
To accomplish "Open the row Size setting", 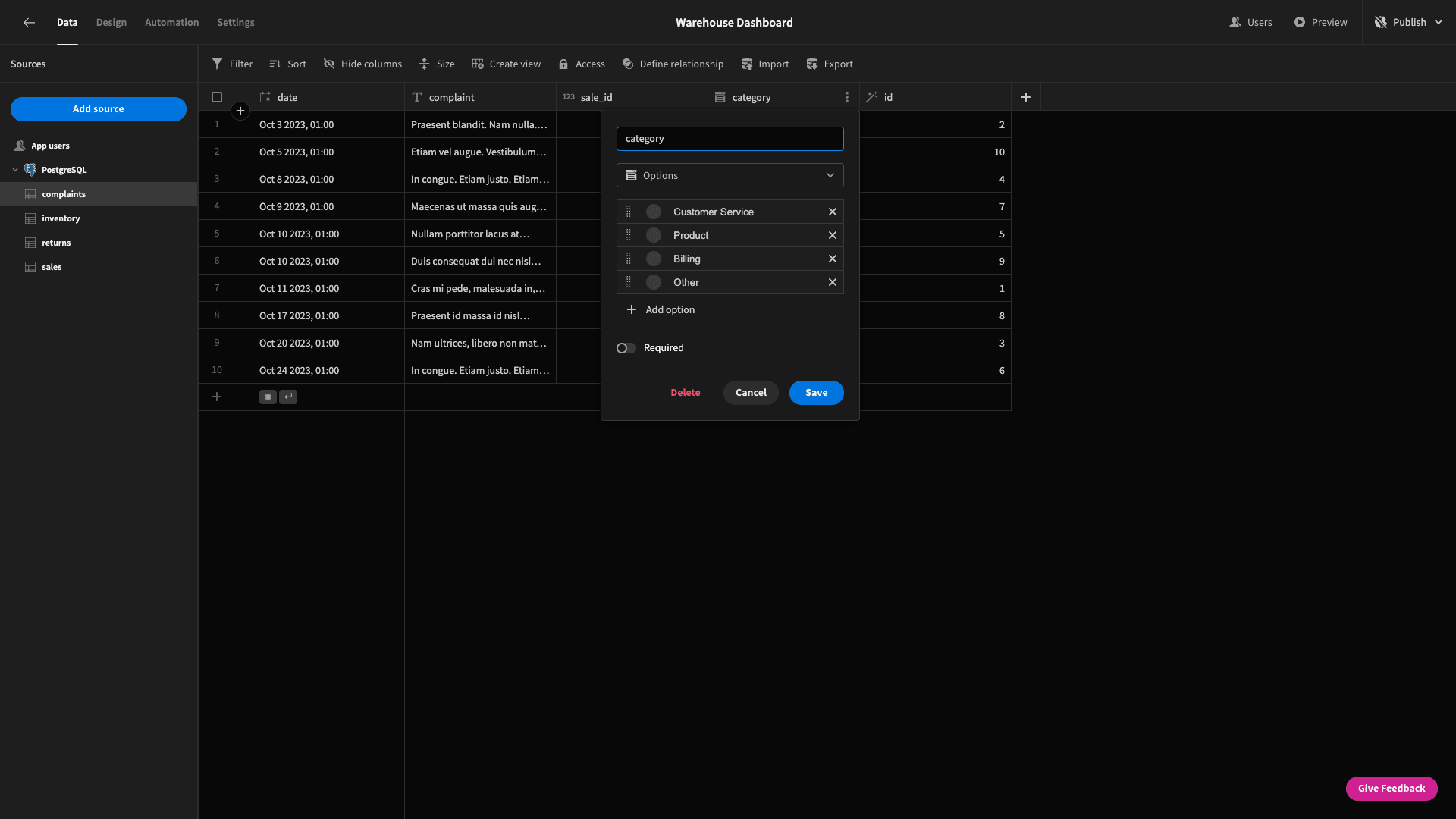I will point(437,64).
